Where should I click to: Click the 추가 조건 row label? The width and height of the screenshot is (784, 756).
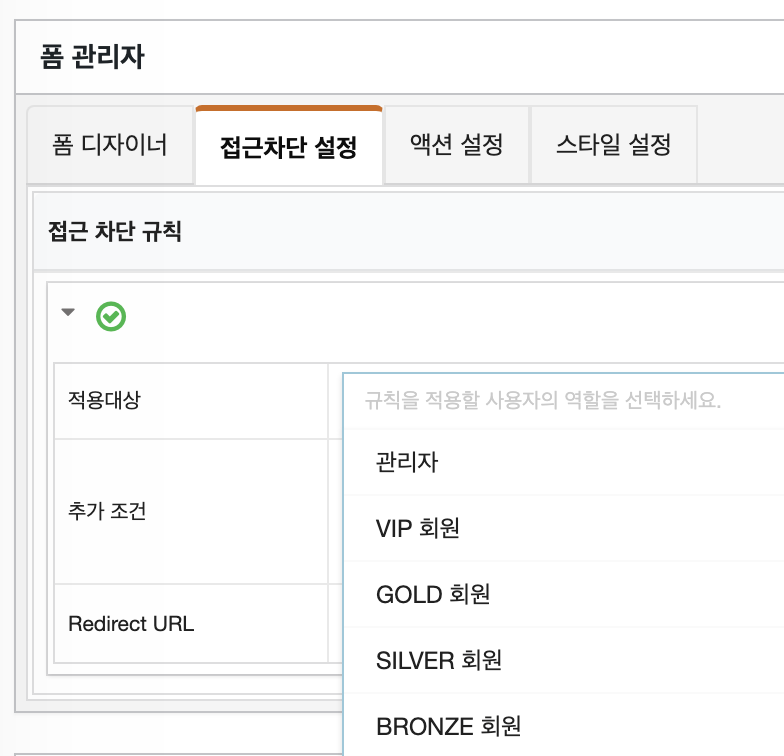[106, 511]
